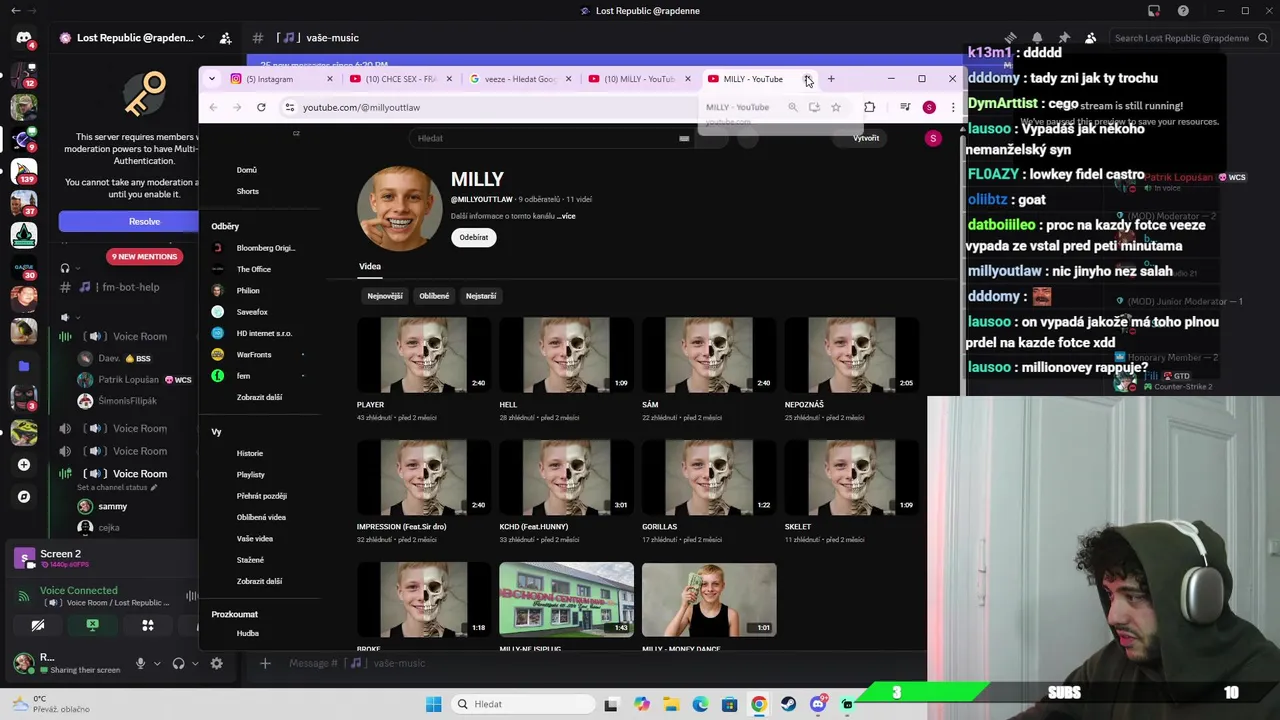Open browser extensions puzzle icon
The image size is (1280, 720).
pos(869,107)
